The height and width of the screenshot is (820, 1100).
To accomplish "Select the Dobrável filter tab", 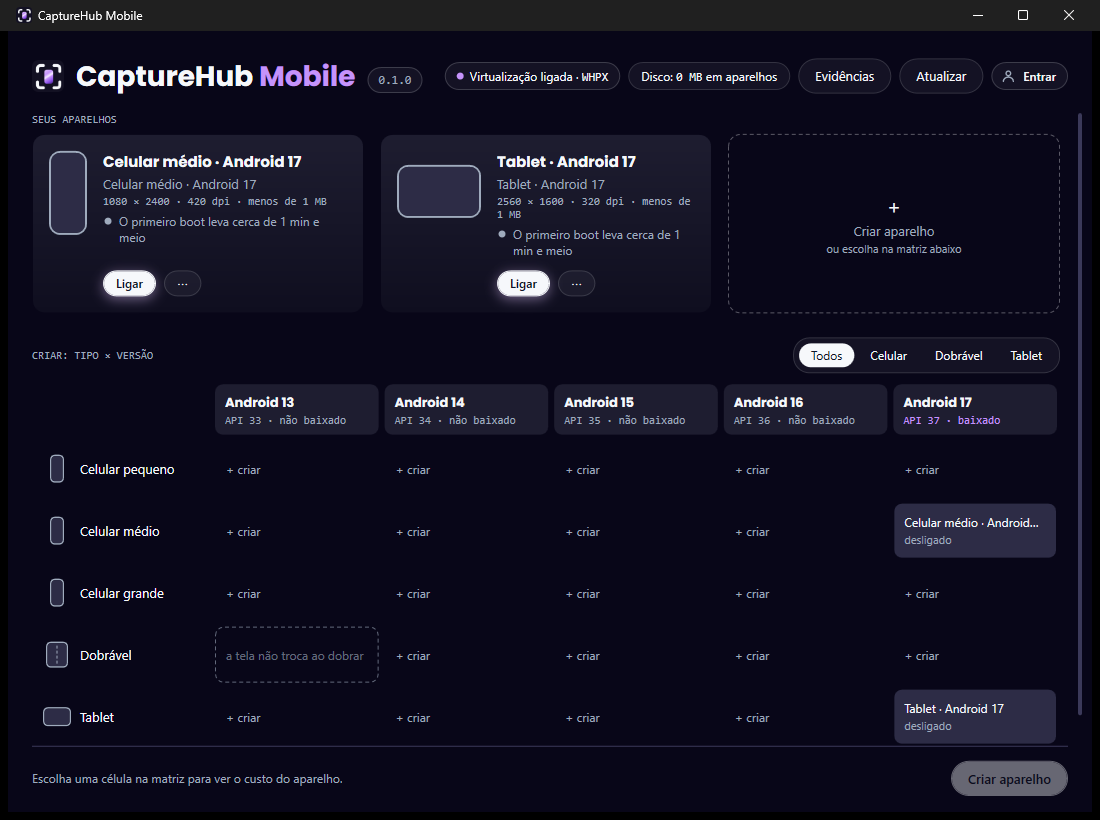I will (x=958, y=356).
